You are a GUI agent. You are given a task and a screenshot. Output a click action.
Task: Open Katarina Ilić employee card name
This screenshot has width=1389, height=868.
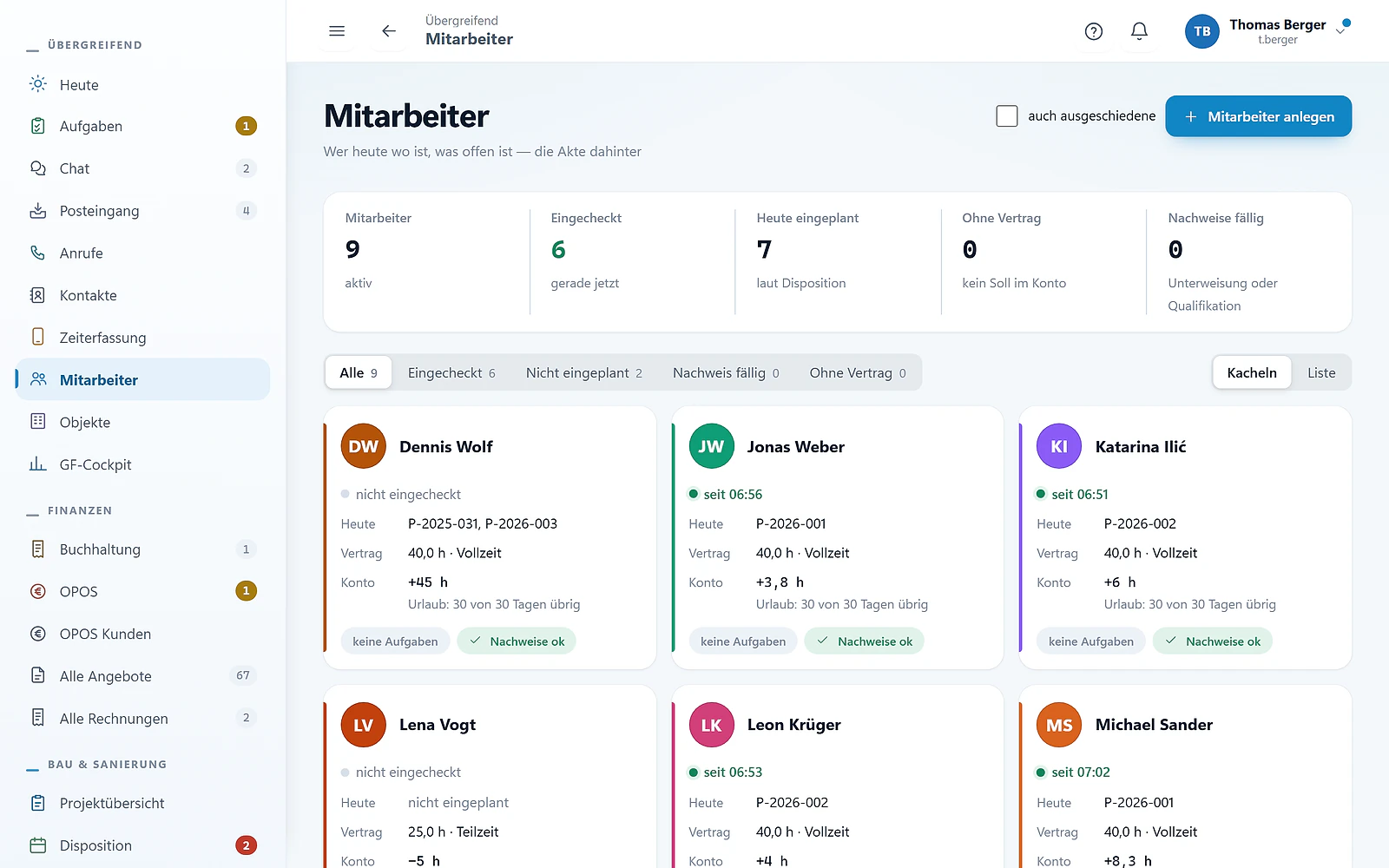click(x=1141, y=447)
